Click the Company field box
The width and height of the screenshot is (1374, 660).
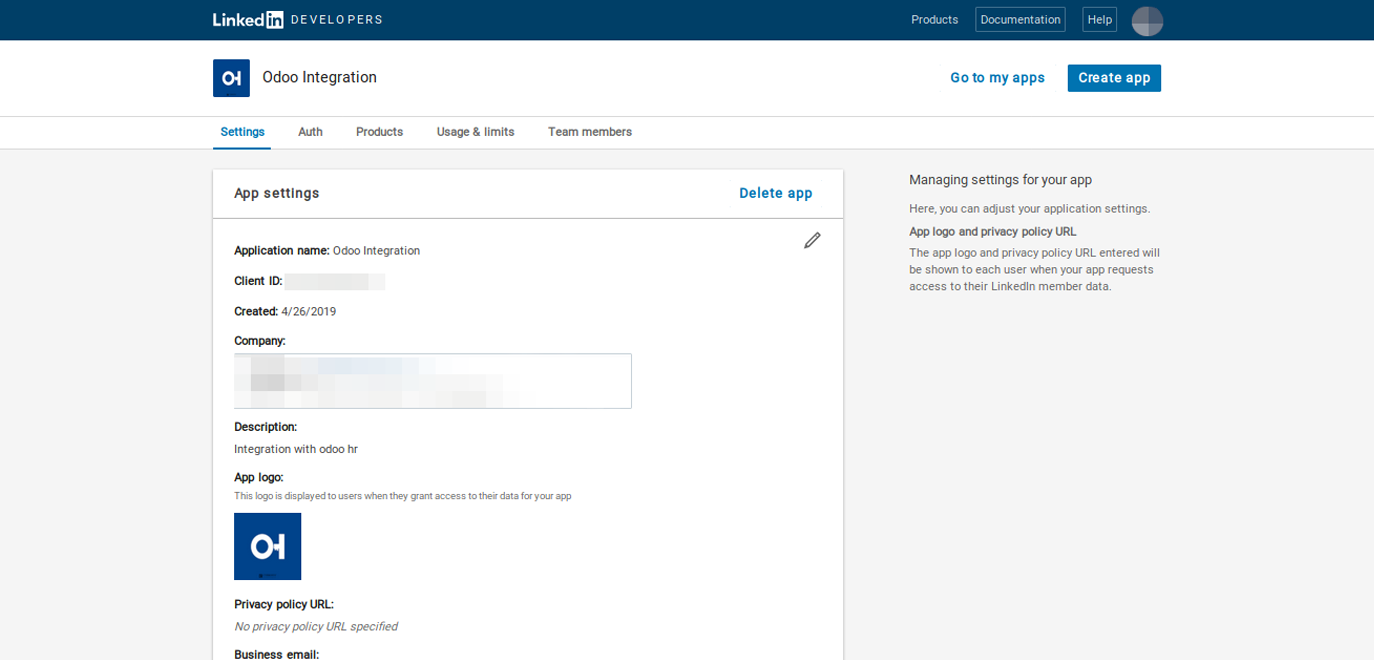click(433, 381)
